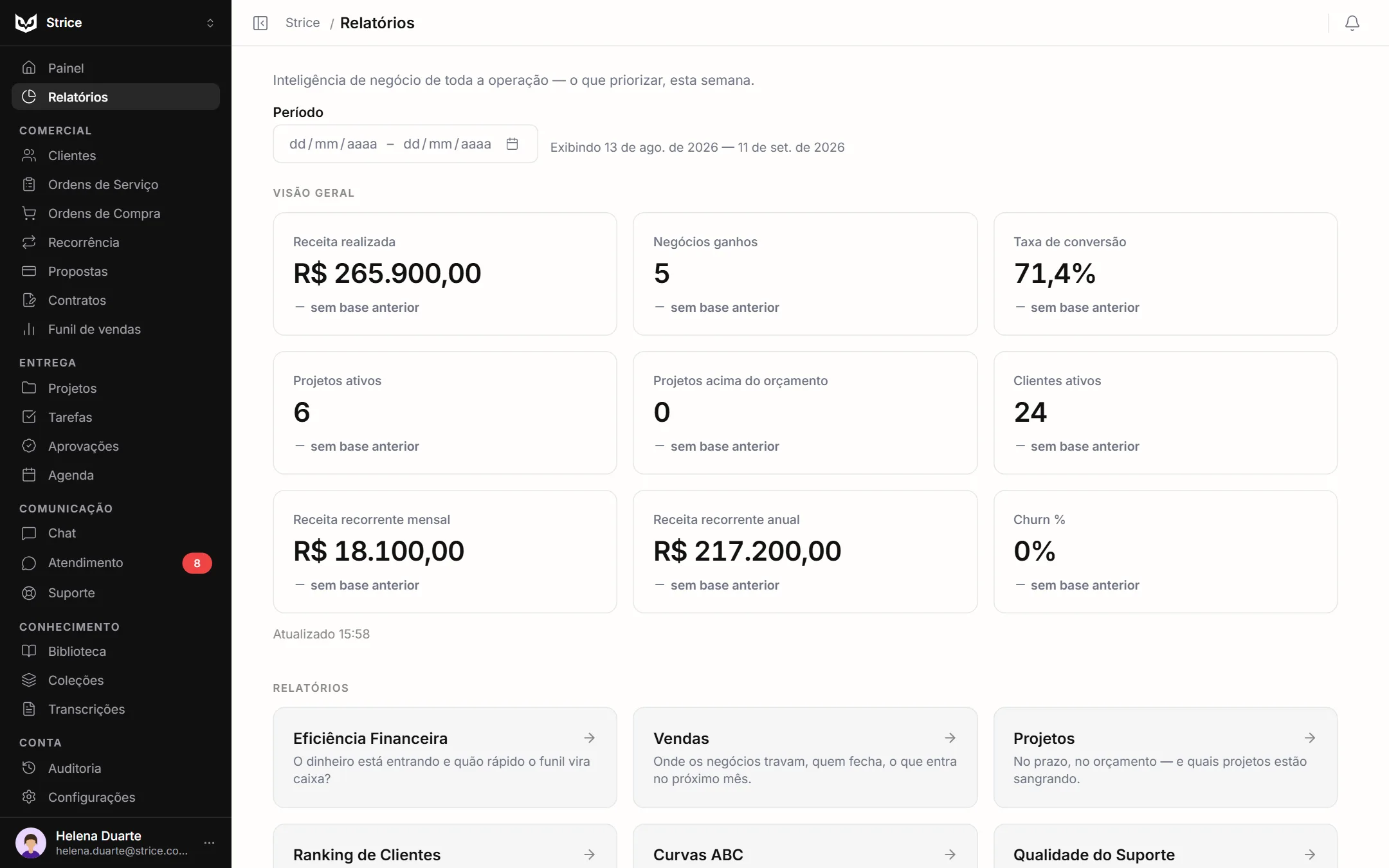The height and width of the screenshot is (868, 1389).
Task: Open the Vendas report arrow
Action: click(950, 737)
